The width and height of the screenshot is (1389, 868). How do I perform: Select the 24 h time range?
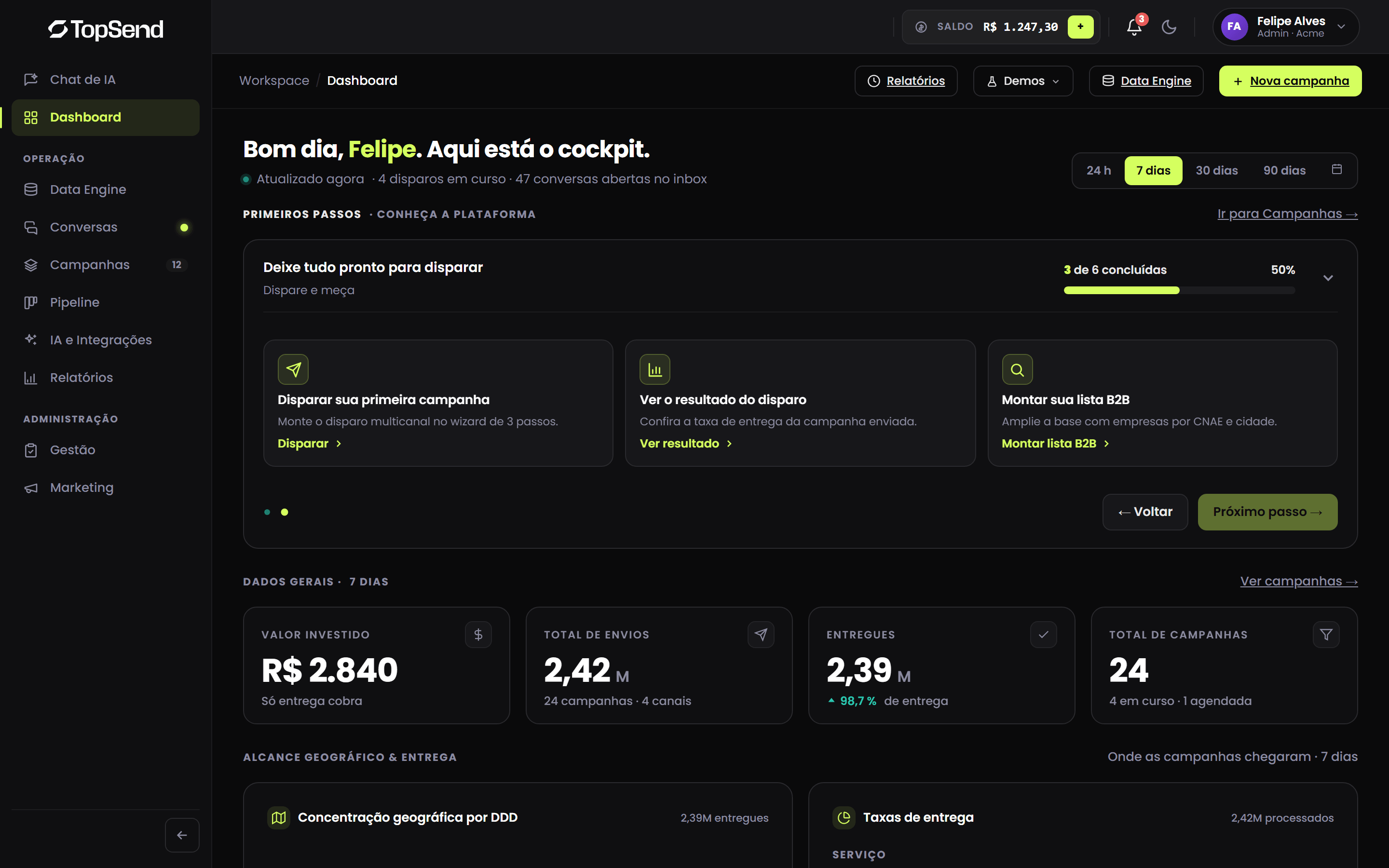pos(1099,171)
